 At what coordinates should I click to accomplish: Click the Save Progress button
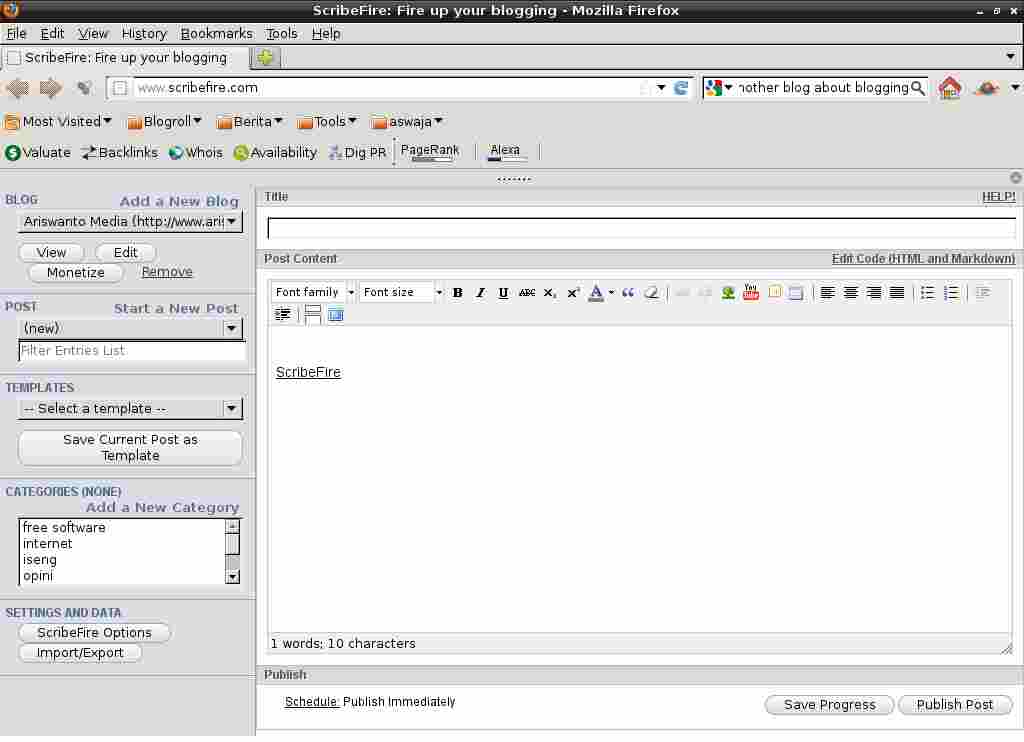point(829,704)
